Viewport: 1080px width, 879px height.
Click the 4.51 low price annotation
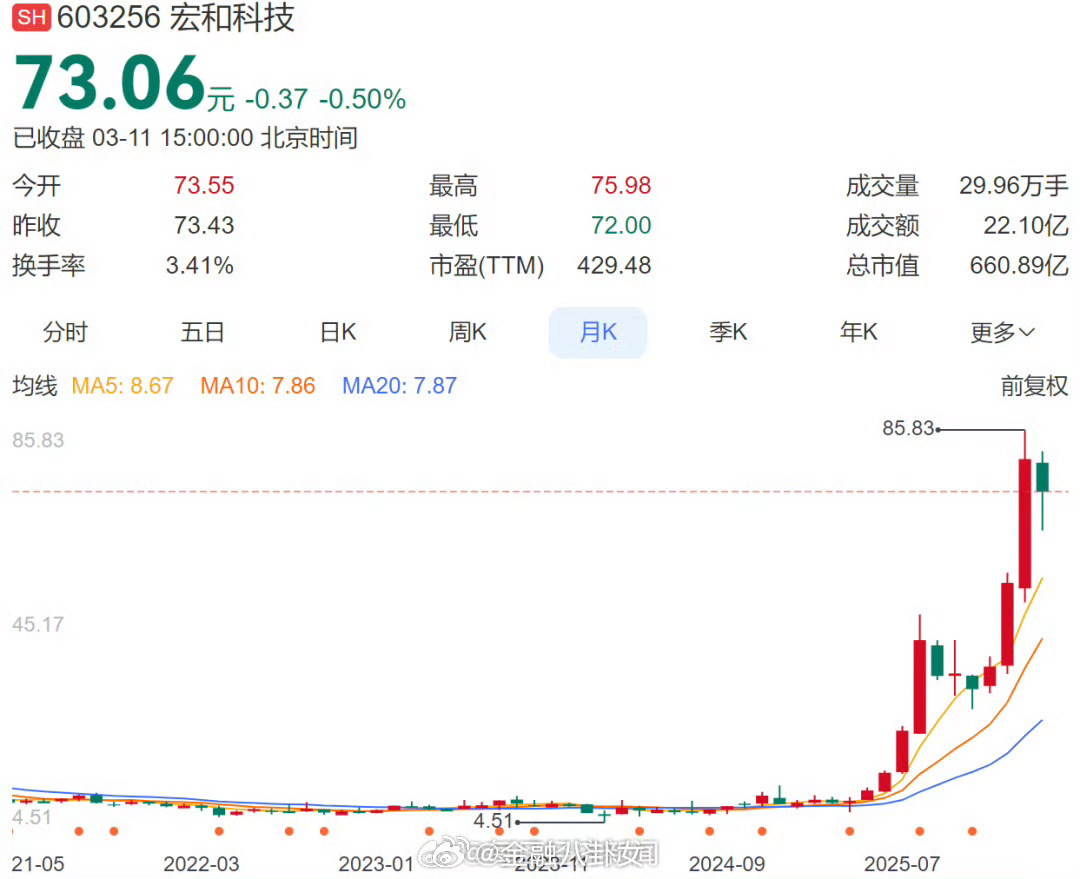pyautogui.click(x=493, y=821)
